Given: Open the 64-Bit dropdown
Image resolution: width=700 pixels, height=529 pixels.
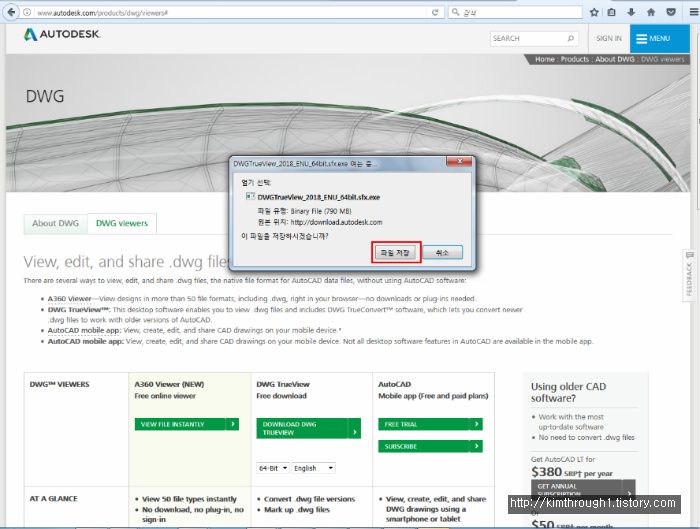Looking at the screenshot, I should coord(273,468).
